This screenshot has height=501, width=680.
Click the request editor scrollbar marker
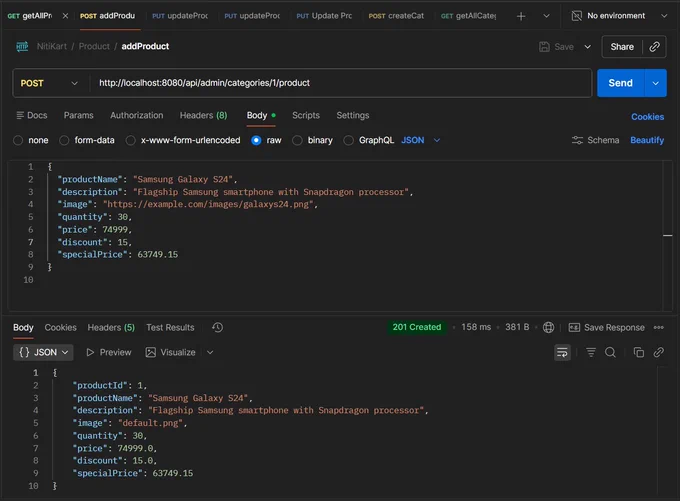coord(667,236)
